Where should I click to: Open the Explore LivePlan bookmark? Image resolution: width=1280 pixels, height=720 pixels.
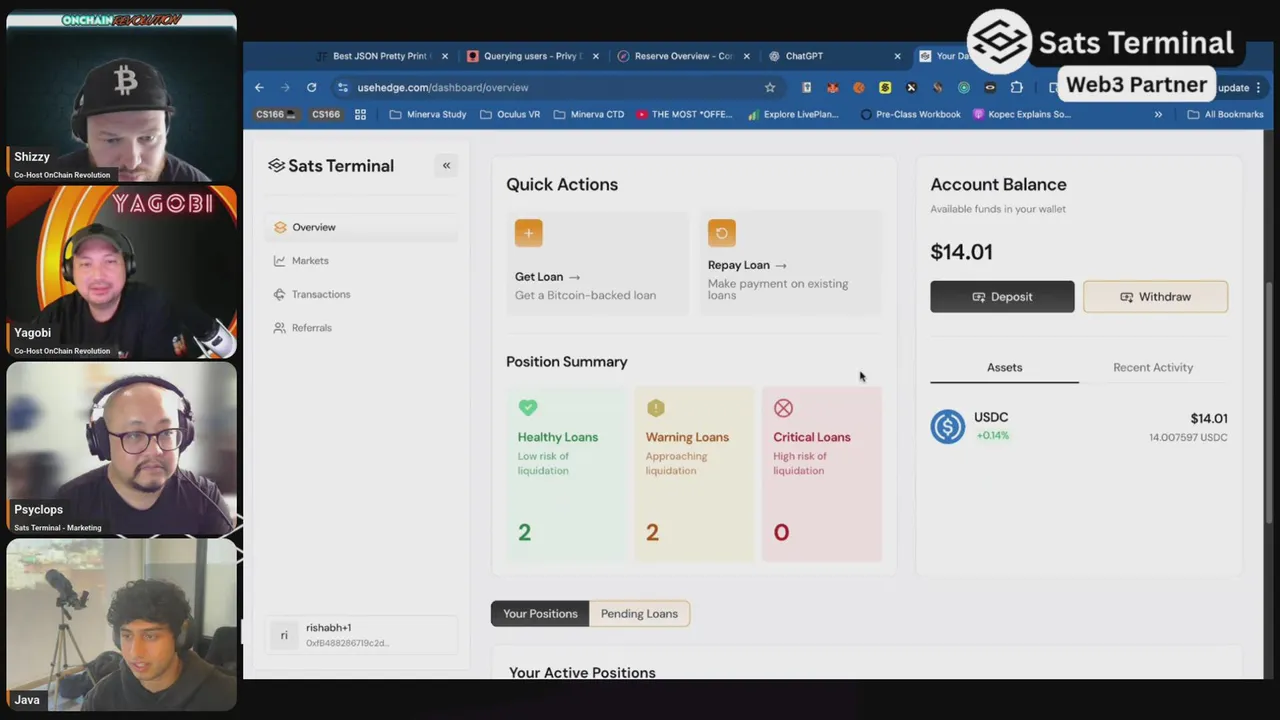tap(796, 114)
